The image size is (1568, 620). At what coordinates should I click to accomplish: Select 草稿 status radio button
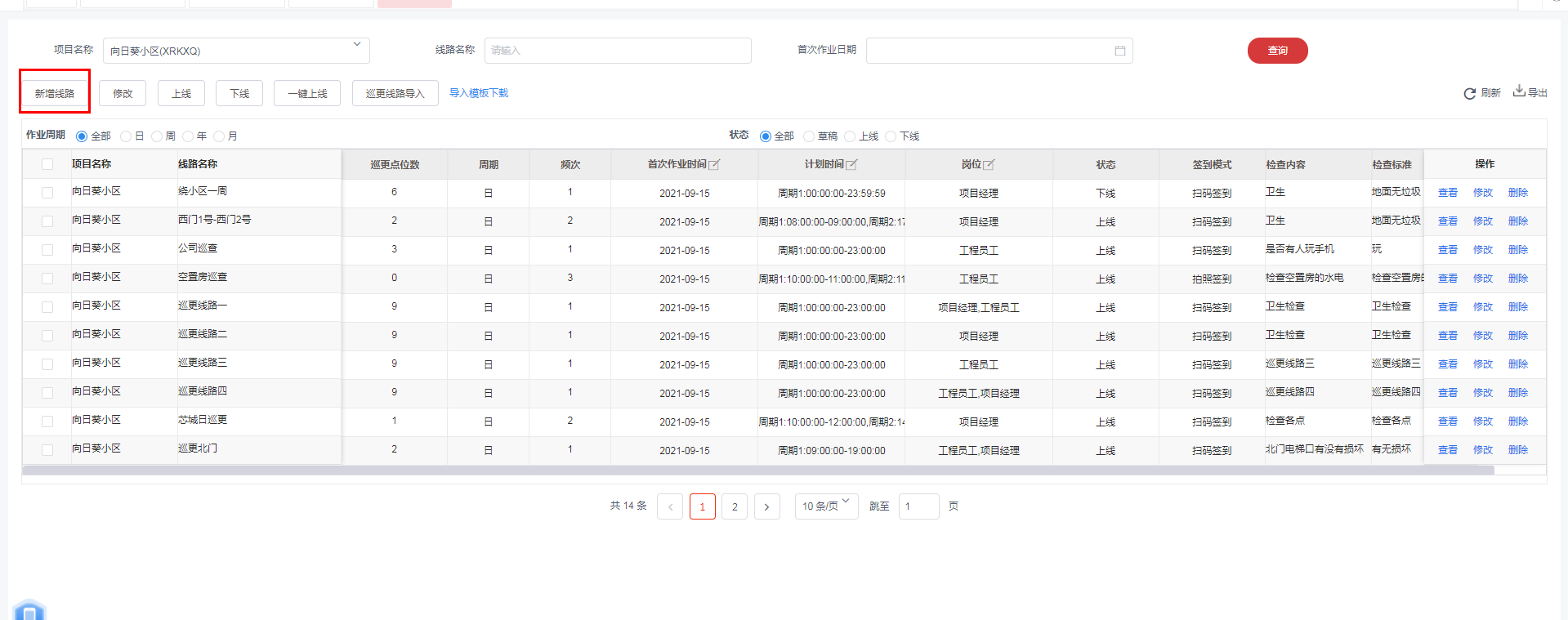pyautogui.click(x=809, y=136)
